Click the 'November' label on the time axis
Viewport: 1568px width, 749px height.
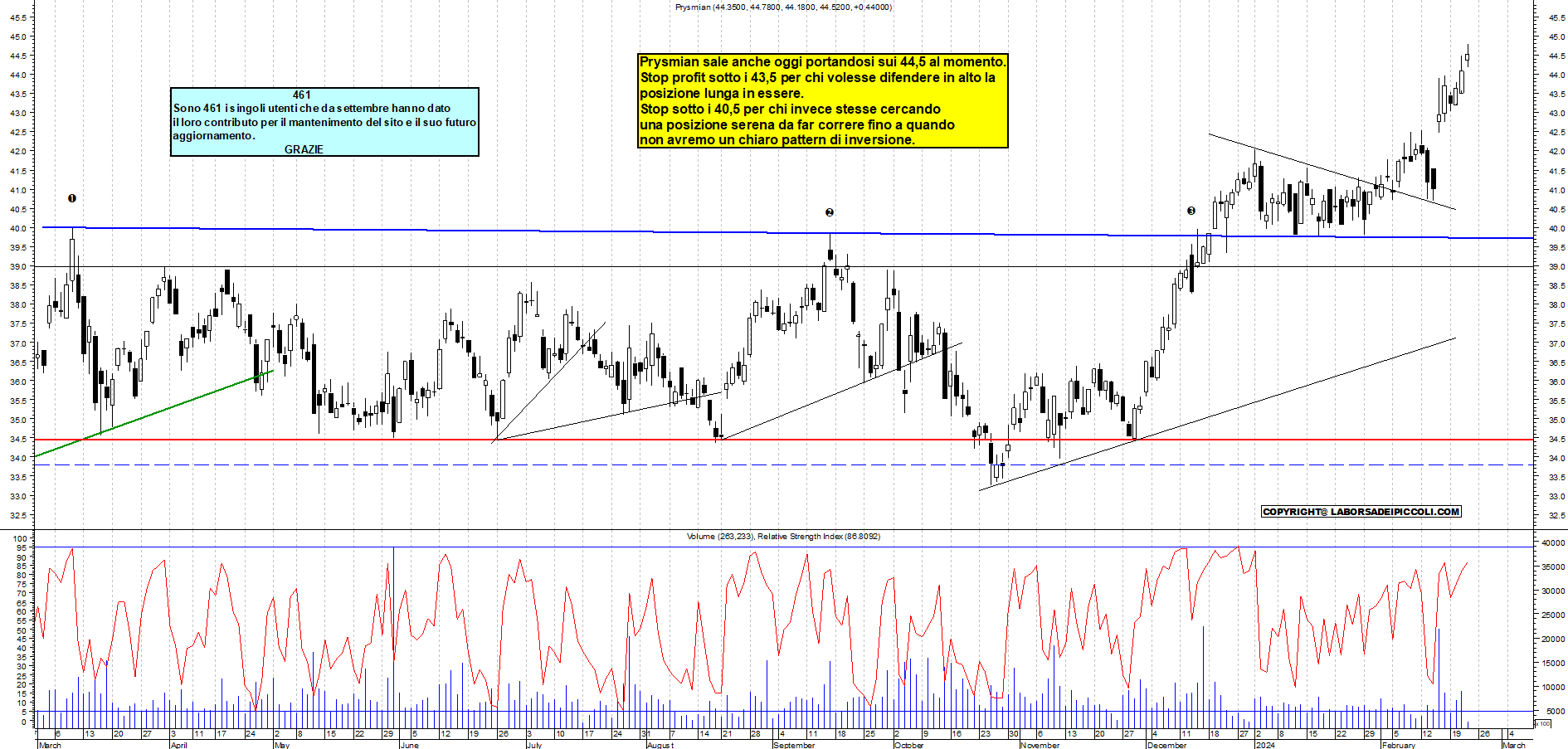[x=1040, y=745]
